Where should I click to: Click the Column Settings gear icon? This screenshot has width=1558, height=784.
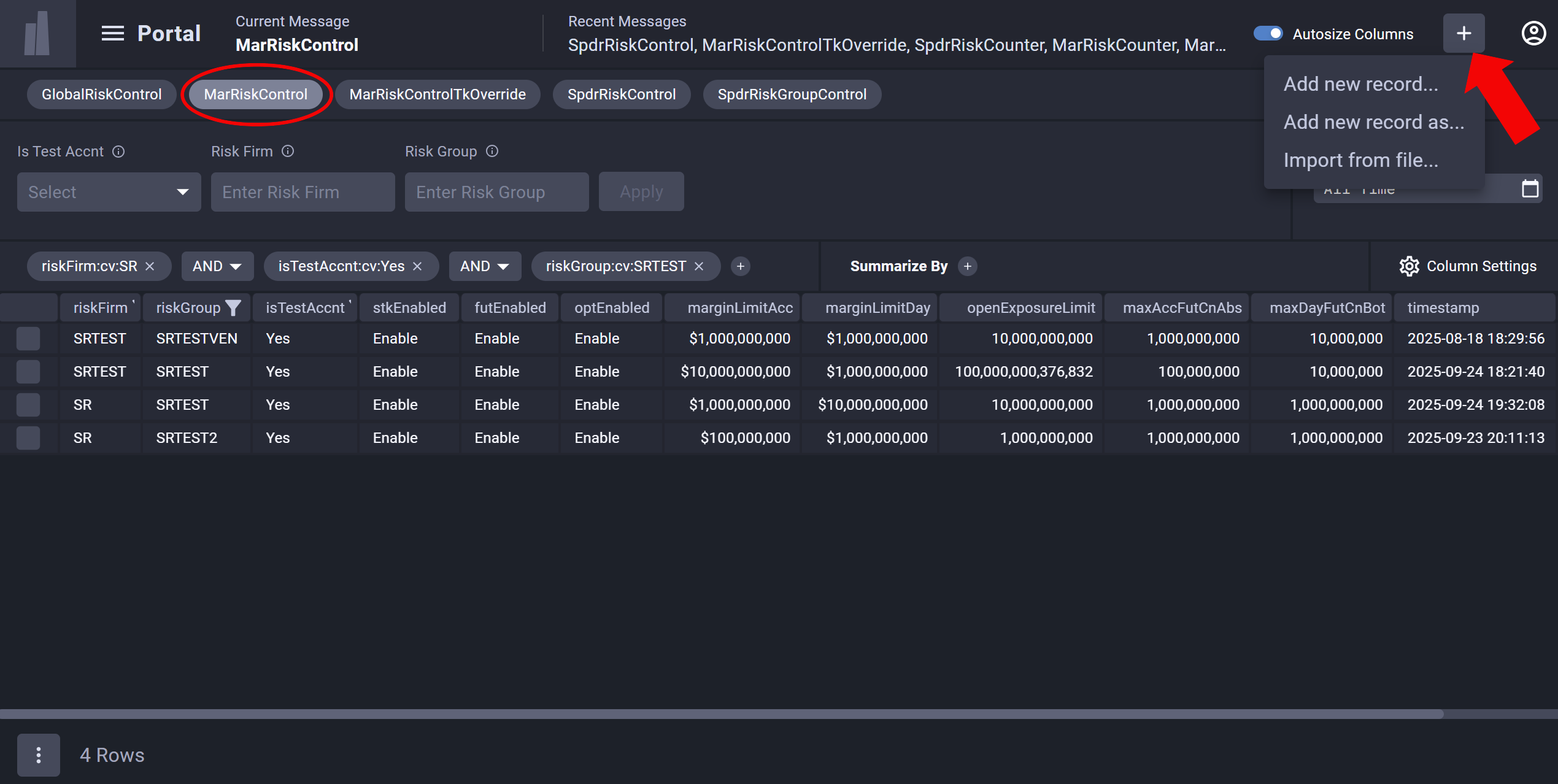(x=1409, y=266)
